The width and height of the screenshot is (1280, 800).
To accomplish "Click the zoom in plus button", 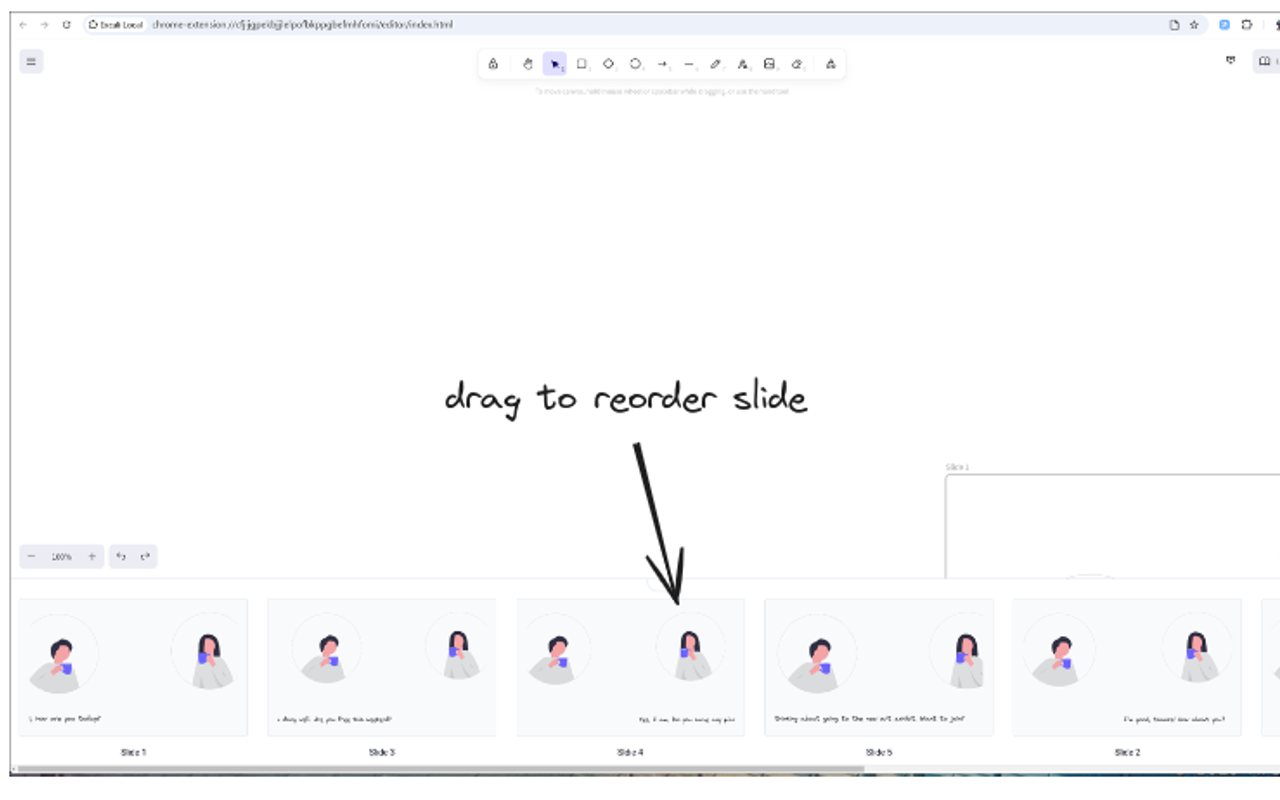I will click(x=92, y=556).
